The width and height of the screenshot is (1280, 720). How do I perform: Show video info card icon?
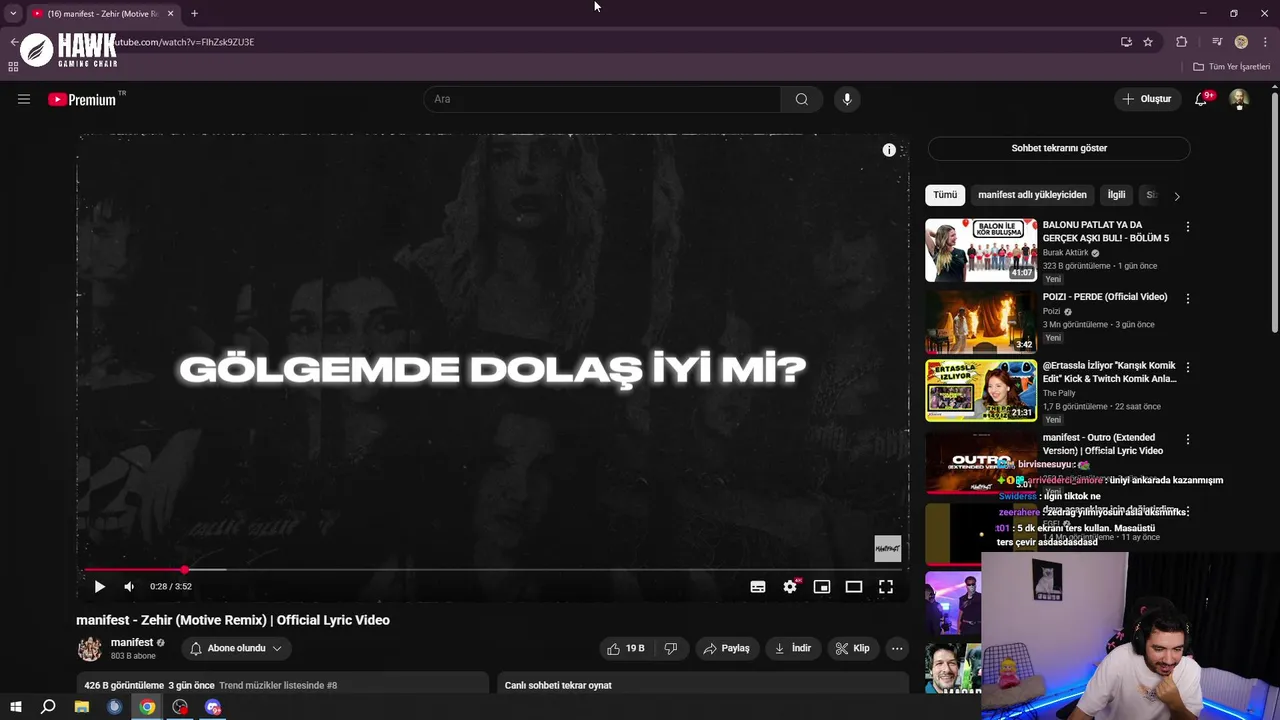pyautogui.click(x=889, y=150)
